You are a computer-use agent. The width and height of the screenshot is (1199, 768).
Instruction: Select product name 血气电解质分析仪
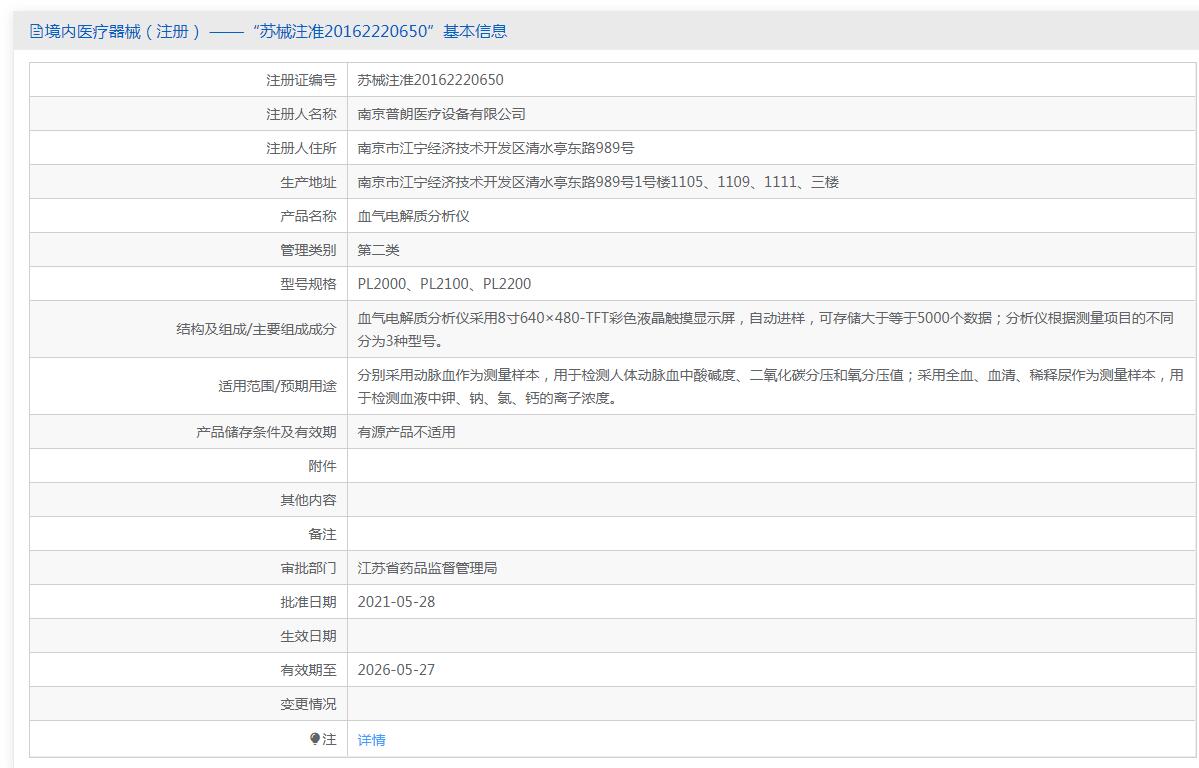[413, 216]
